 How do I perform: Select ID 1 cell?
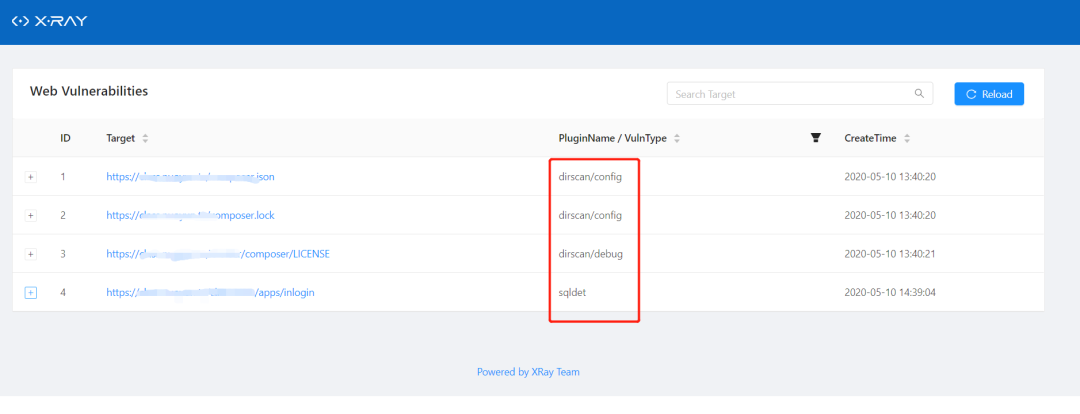click(63, 177)
